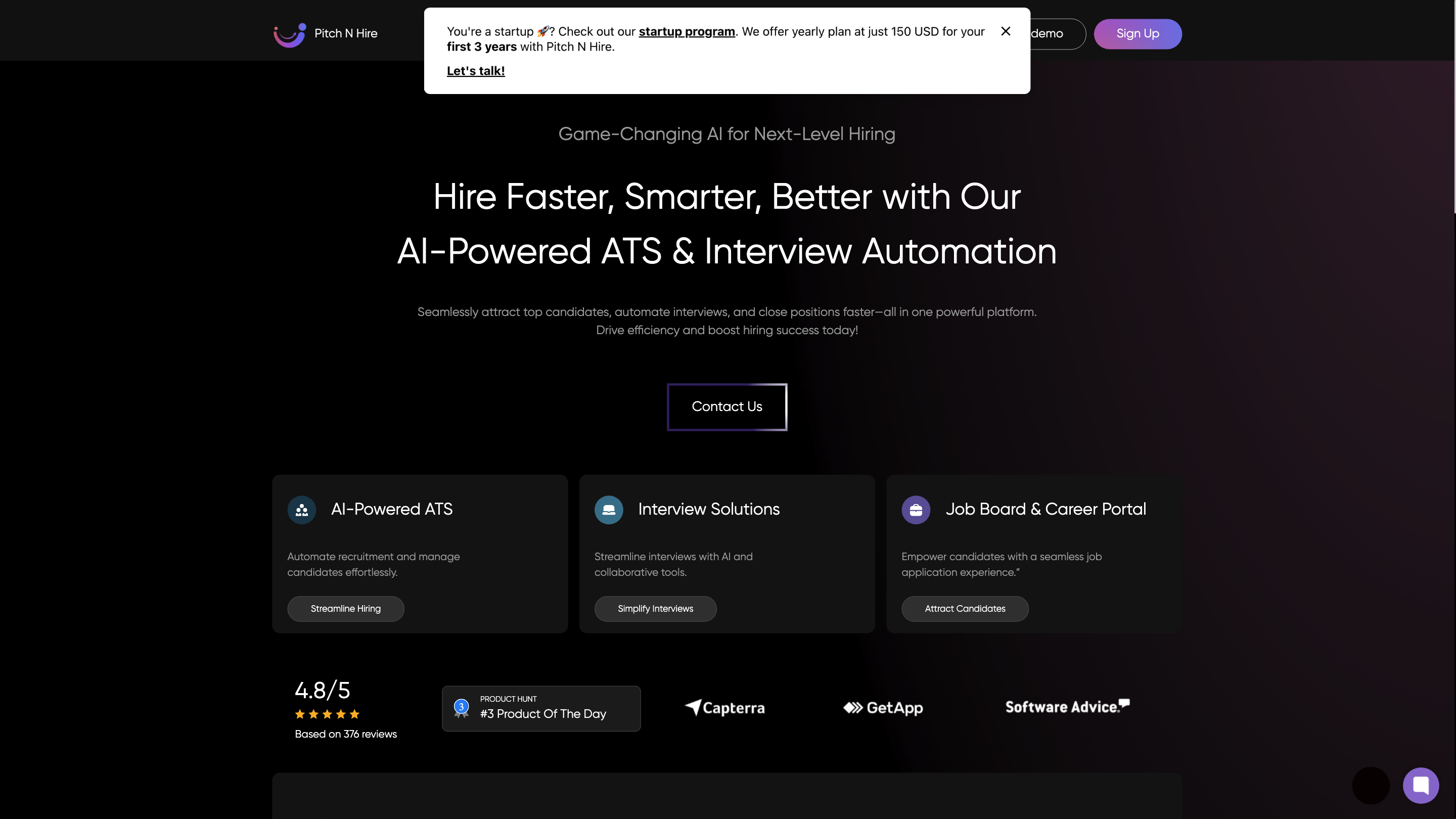Click the Product Hunt medal badge icon

pos(461,708)
